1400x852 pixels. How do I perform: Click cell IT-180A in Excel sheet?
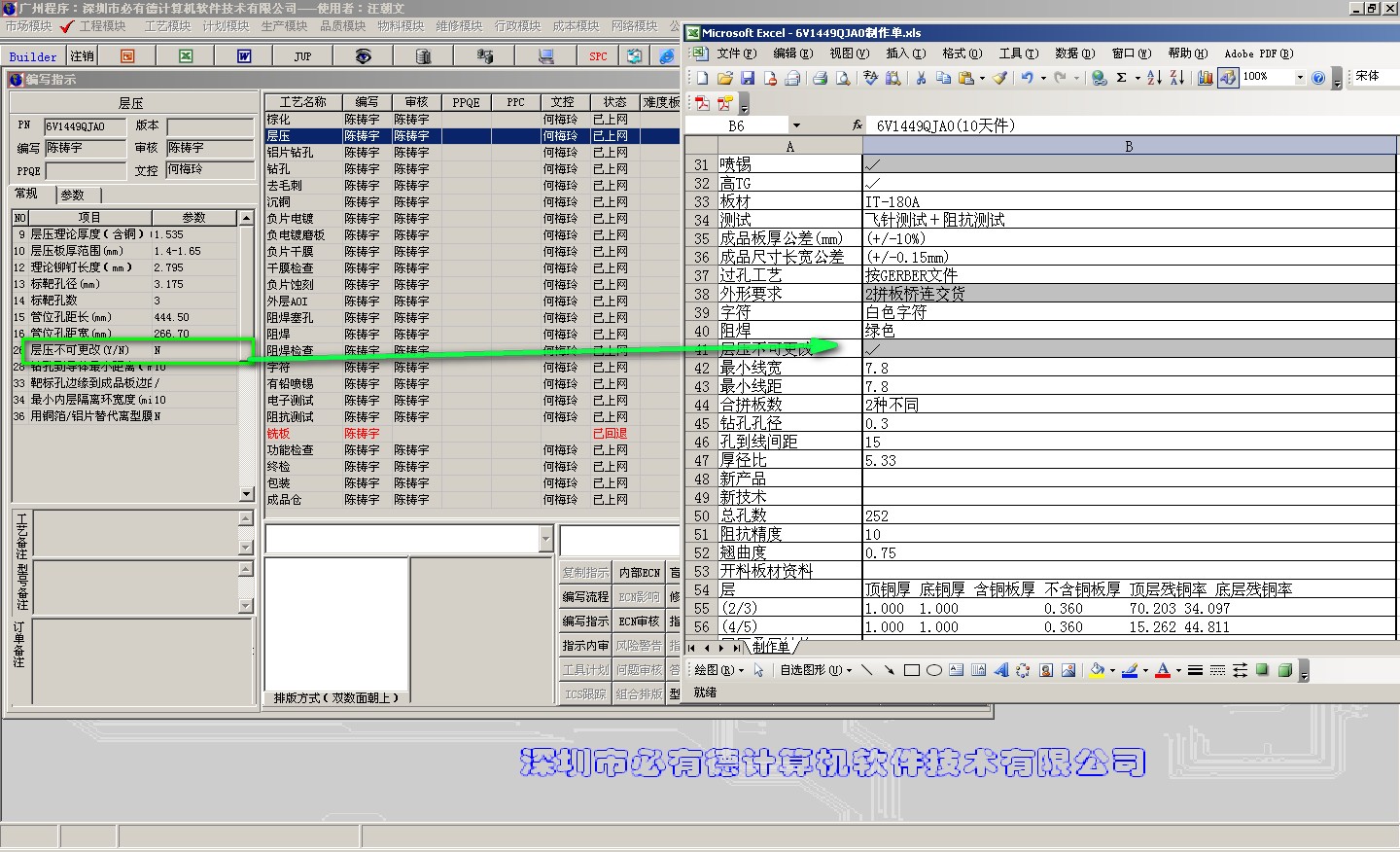pos(1129,202)
